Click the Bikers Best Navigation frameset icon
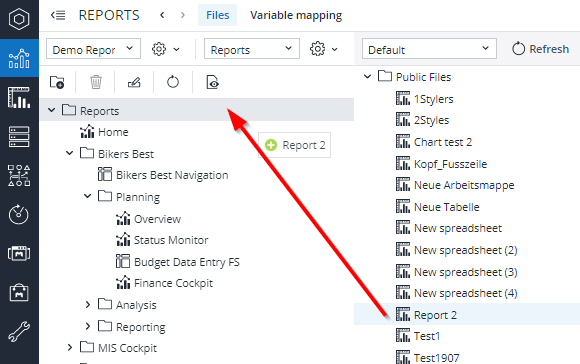 click(x=105, y=175)
